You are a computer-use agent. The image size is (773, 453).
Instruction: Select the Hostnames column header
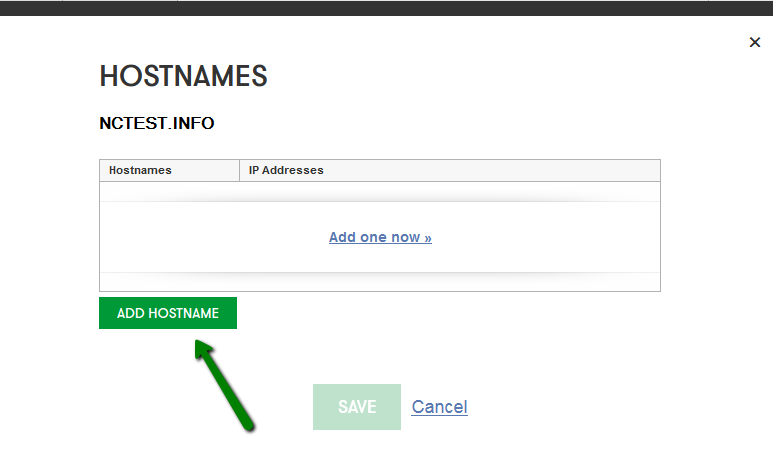[170, 171]
